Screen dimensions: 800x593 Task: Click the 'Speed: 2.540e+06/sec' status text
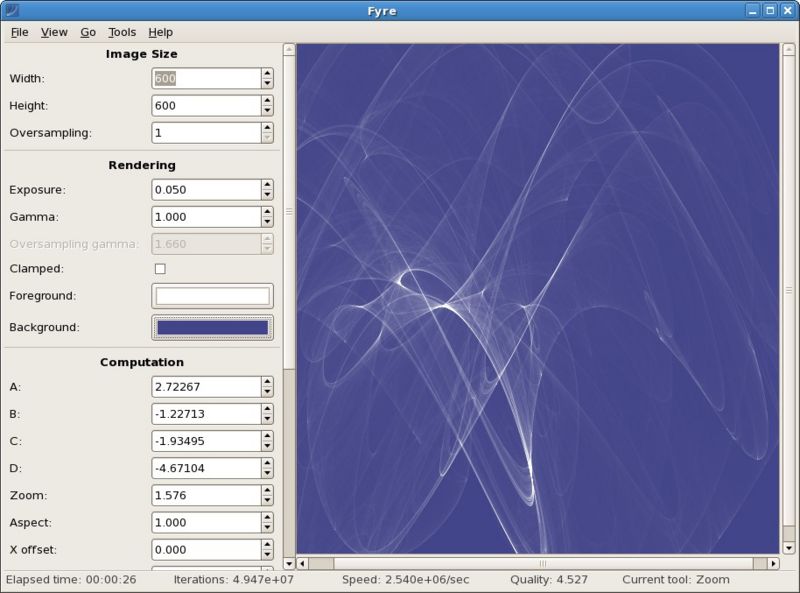tap(406, 580)
